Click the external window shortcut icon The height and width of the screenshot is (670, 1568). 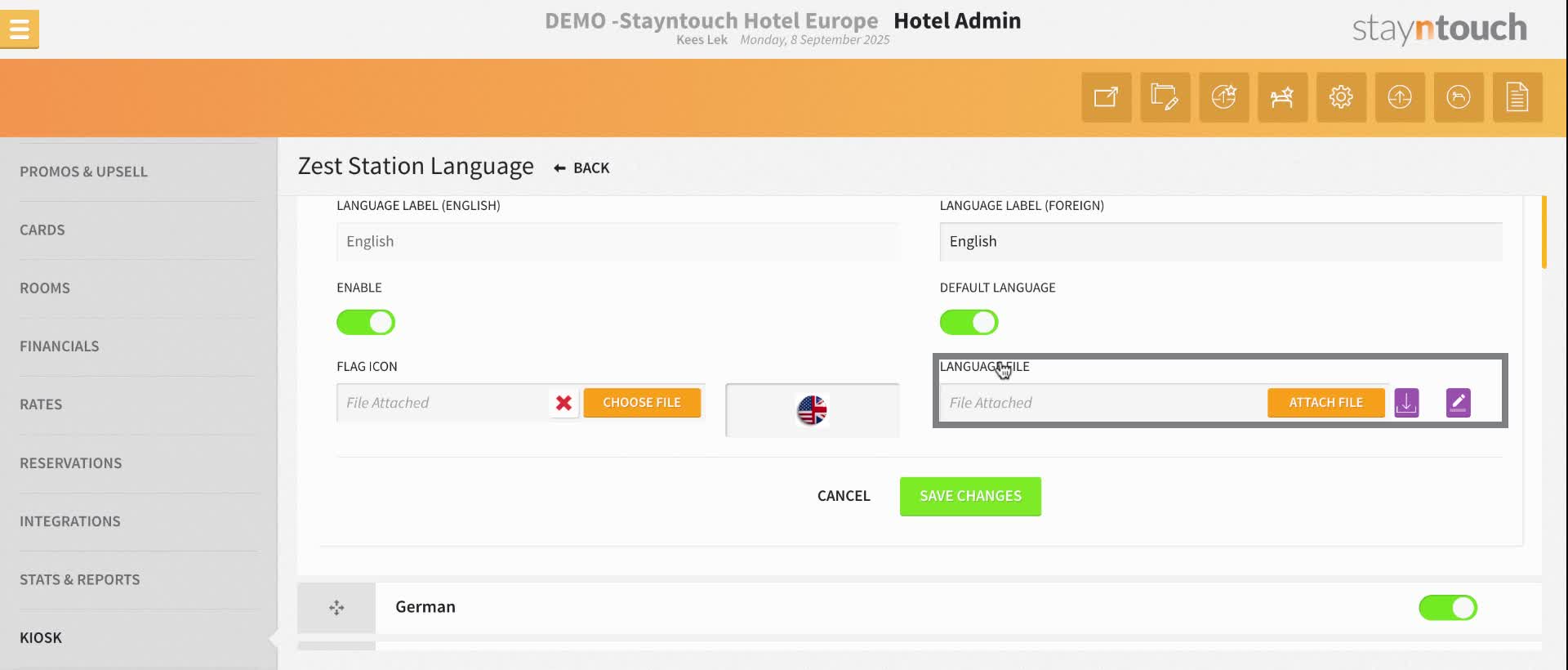pos(1107,97)
